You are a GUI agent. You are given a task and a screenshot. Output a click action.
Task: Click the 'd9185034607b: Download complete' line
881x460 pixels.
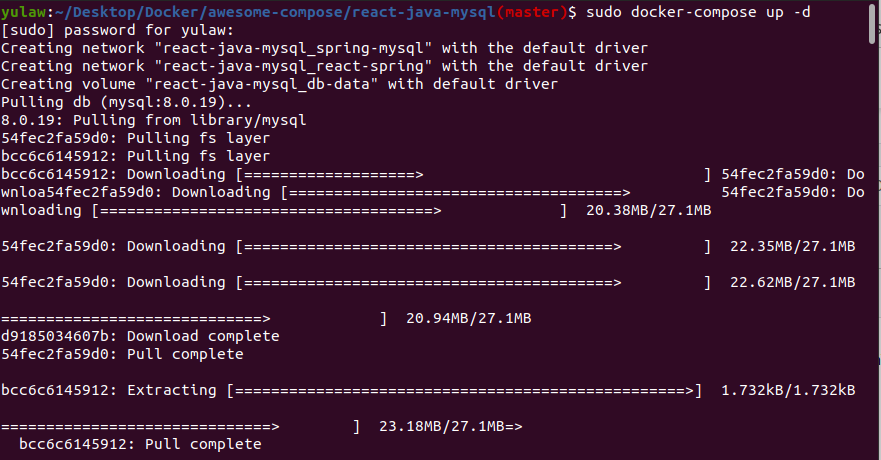tap(140, 336)
